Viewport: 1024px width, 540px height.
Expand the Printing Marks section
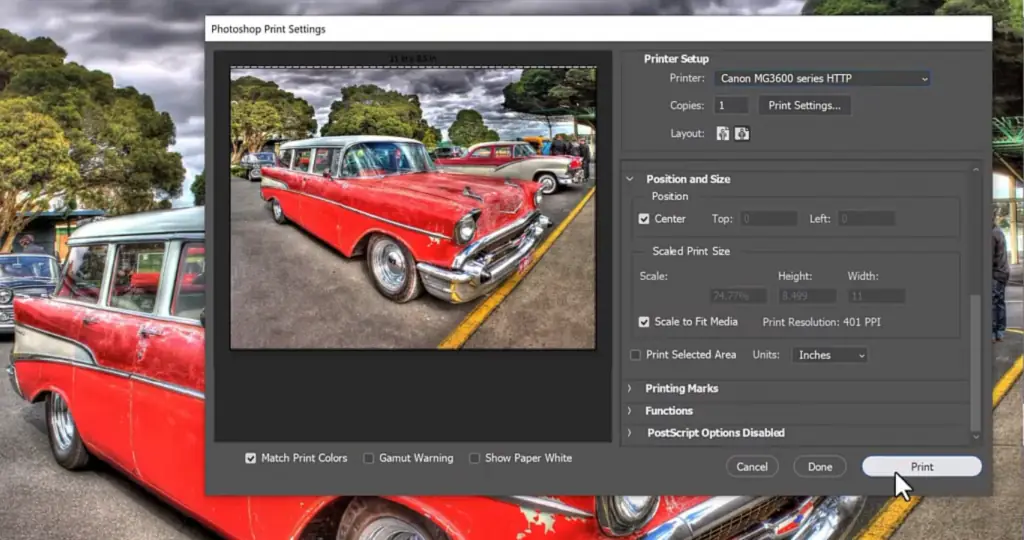[630, 389]
